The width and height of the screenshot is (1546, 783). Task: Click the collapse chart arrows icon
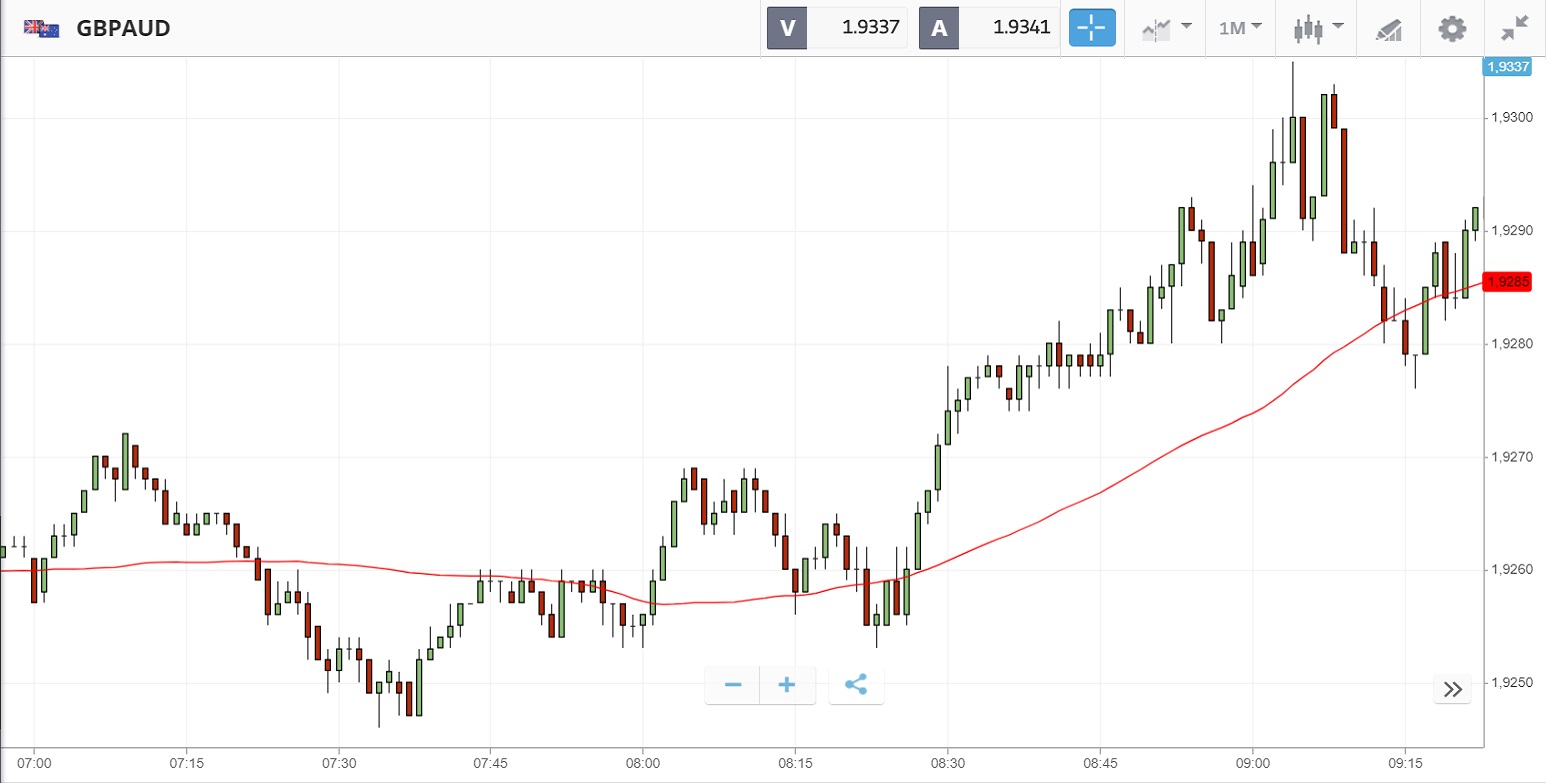pyautogui.click(x=1515, y=28)
